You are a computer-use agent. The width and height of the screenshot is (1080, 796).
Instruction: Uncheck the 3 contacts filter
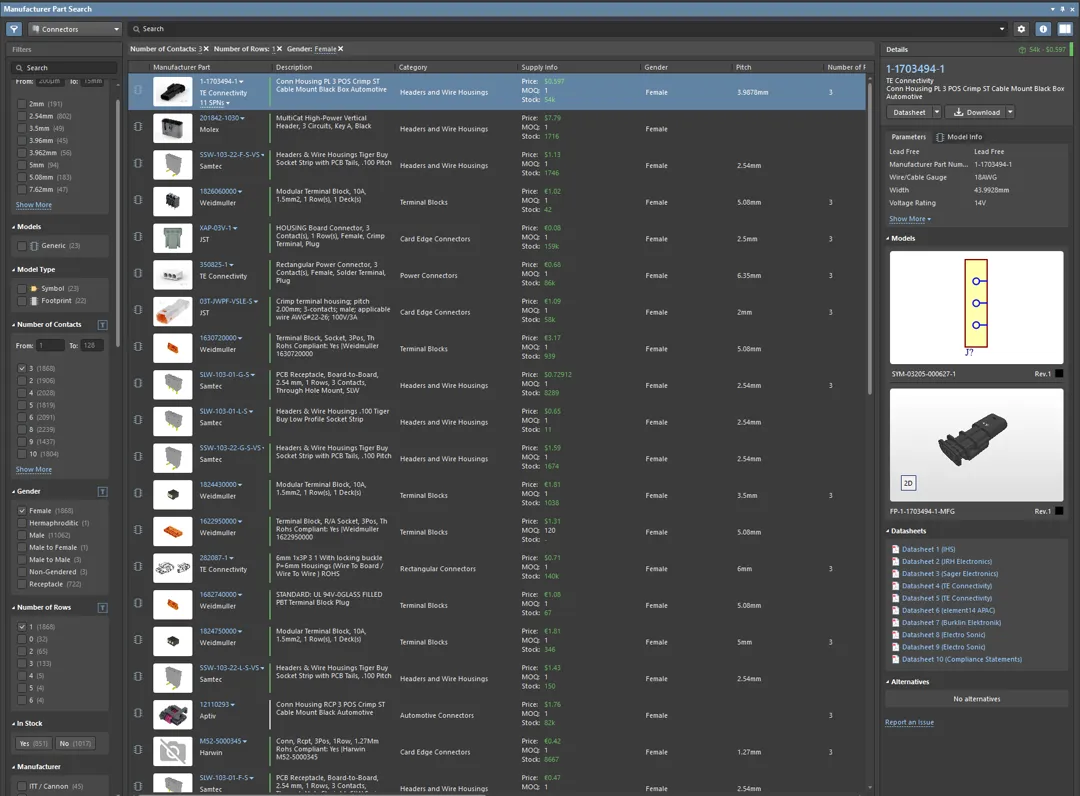click(x=22, y=368)
